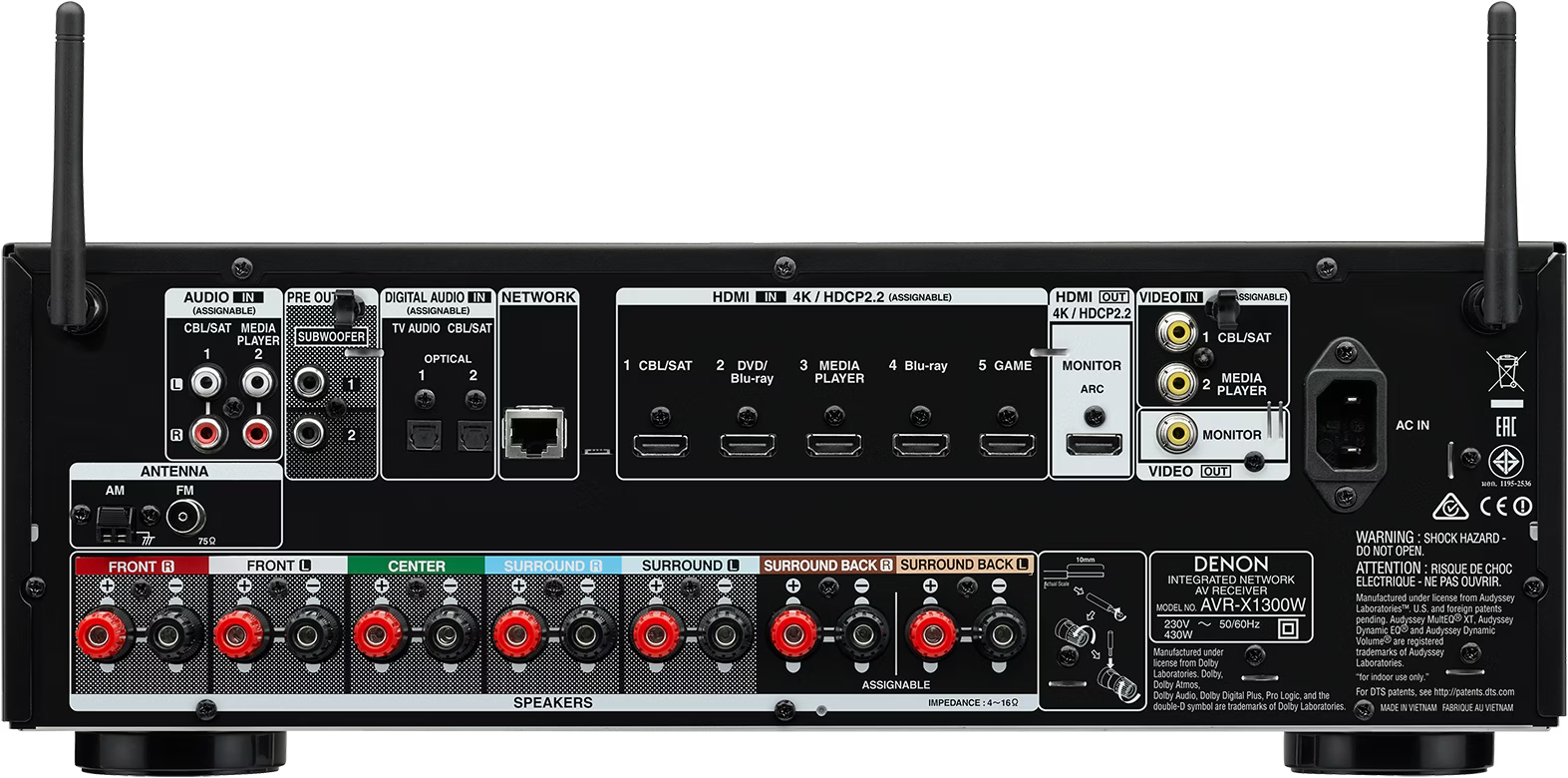The image size is (1568, 778).
Task: Click the DIGITAL AUDIO IN heading
Action: [438, 297]
